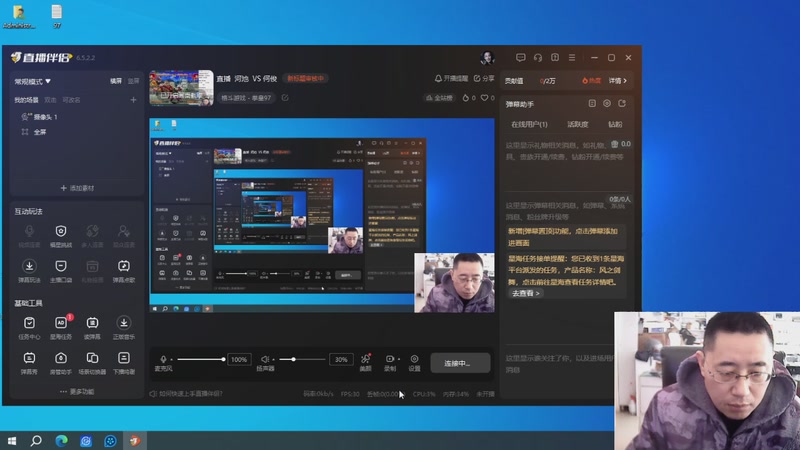Open the hamburger menu in the title bar
Image resolution: width=800 pixels, height=450 pixels.
tap(572, 58)
